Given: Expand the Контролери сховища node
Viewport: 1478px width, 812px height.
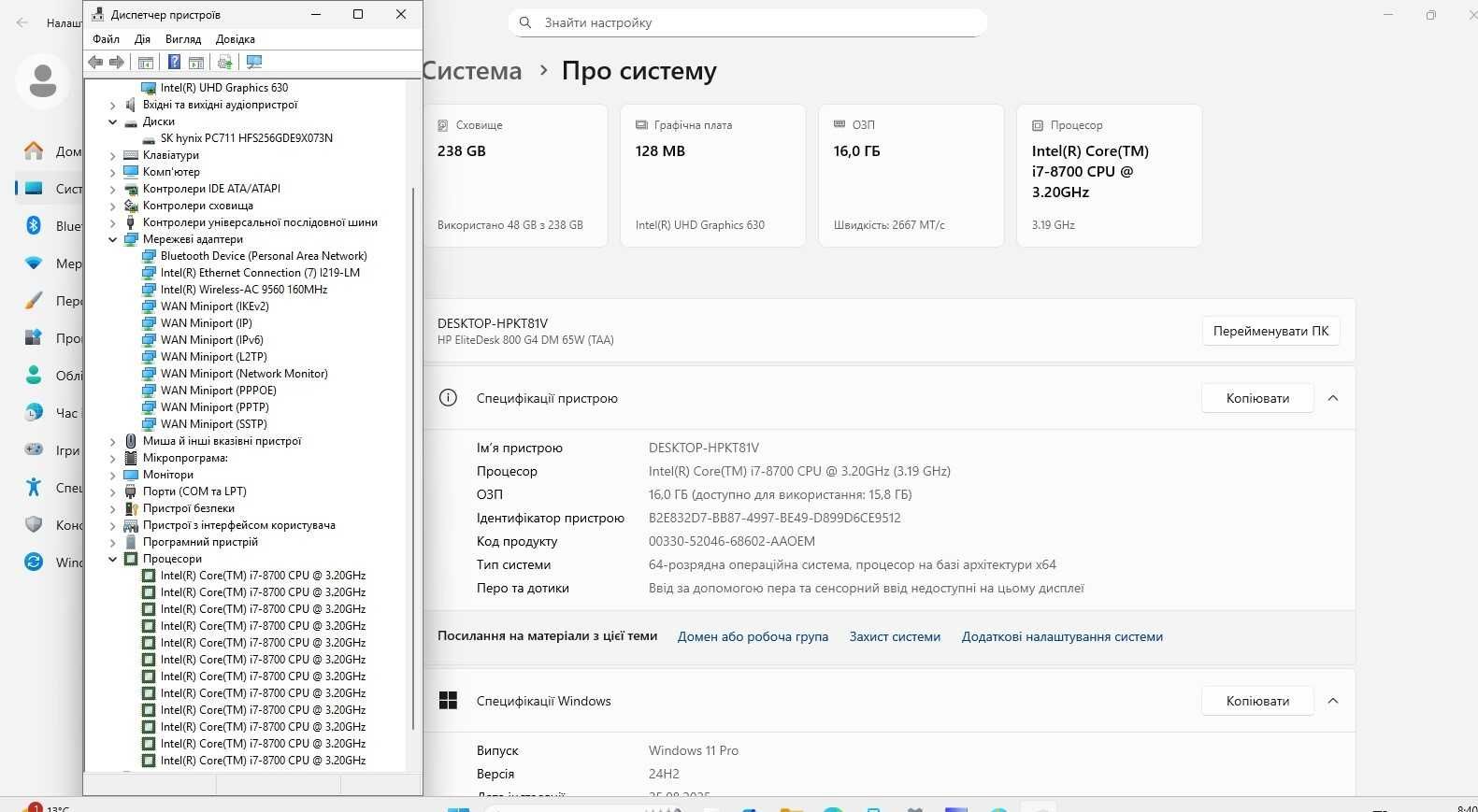Looking at the screenshot, I should coord(113,206).
